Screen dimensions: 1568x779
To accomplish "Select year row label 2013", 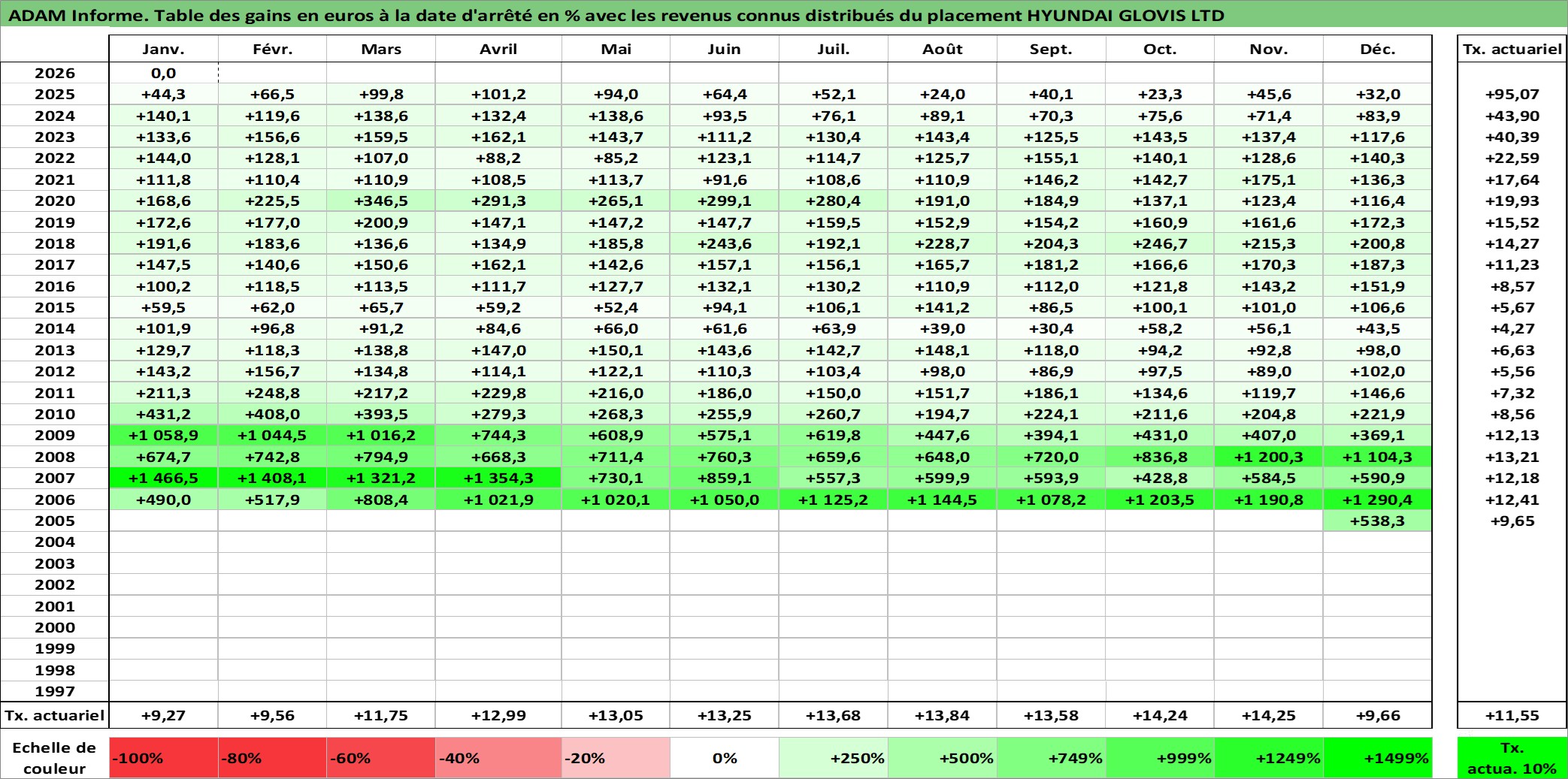I will tap(55, 350).
